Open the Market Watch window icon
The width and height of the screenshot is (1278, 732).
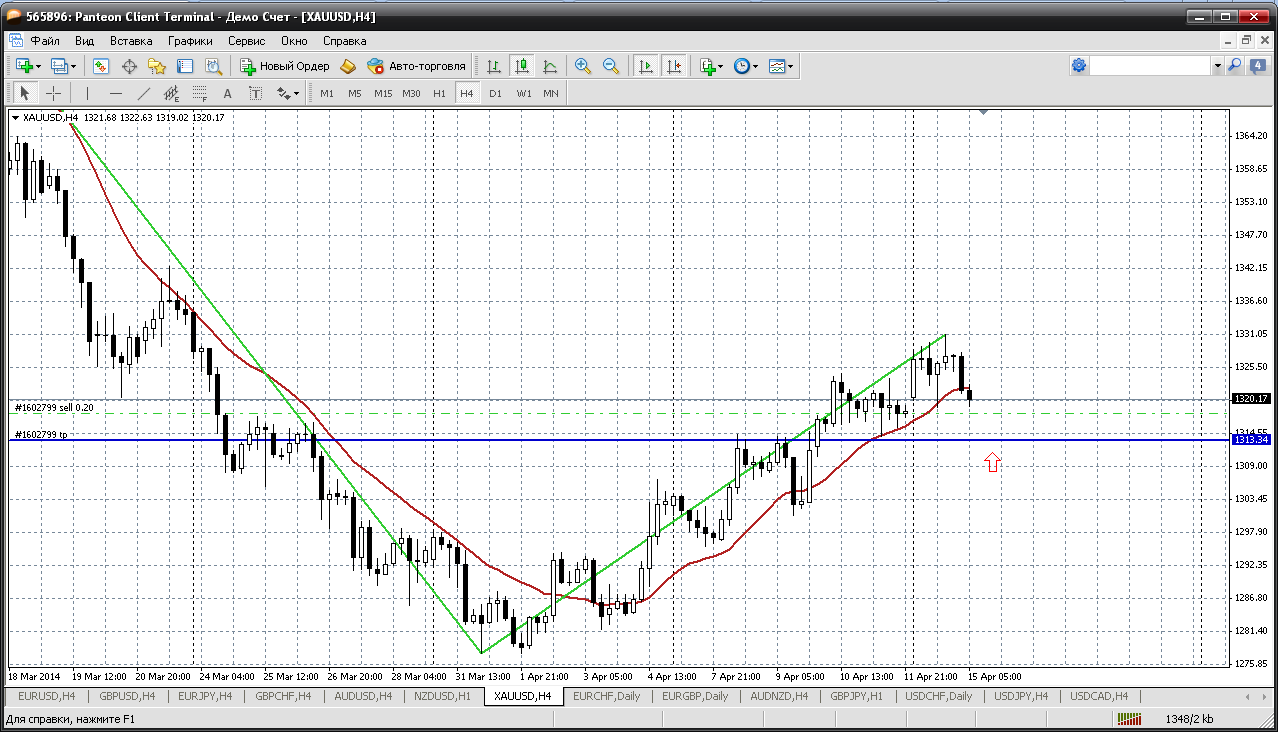click(101, 66)
